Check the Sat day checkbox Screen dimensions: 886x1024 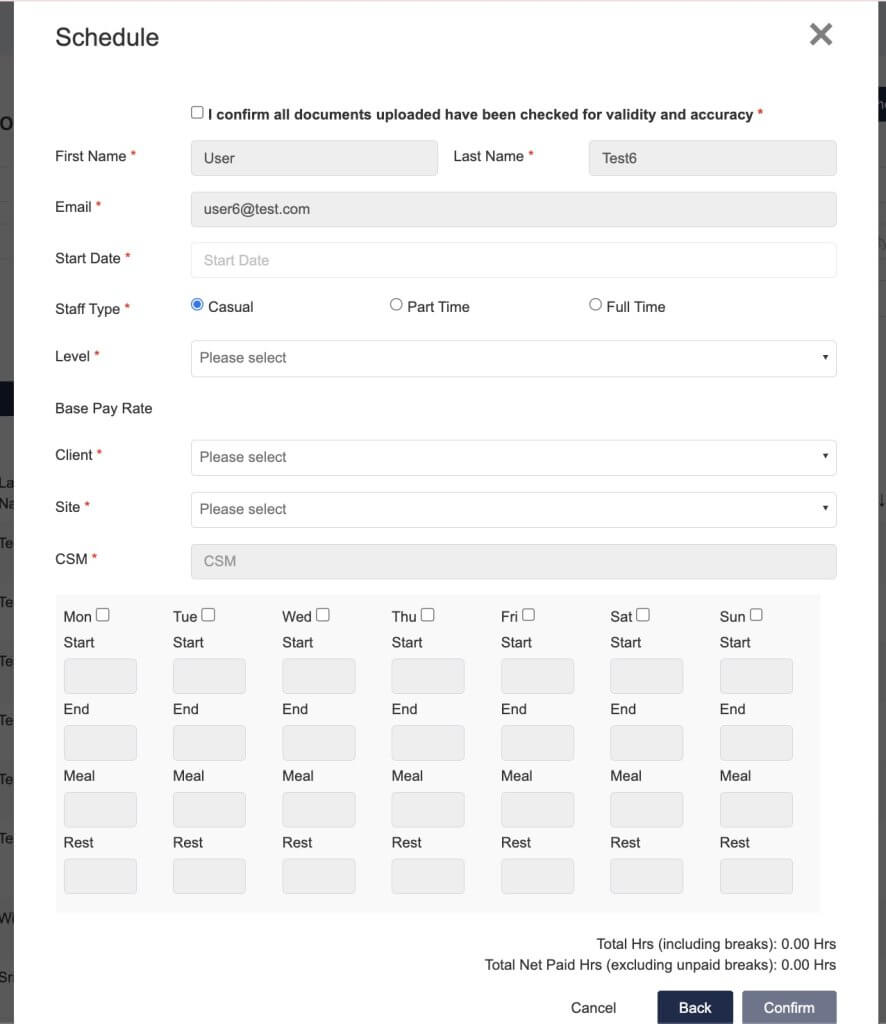642,615
